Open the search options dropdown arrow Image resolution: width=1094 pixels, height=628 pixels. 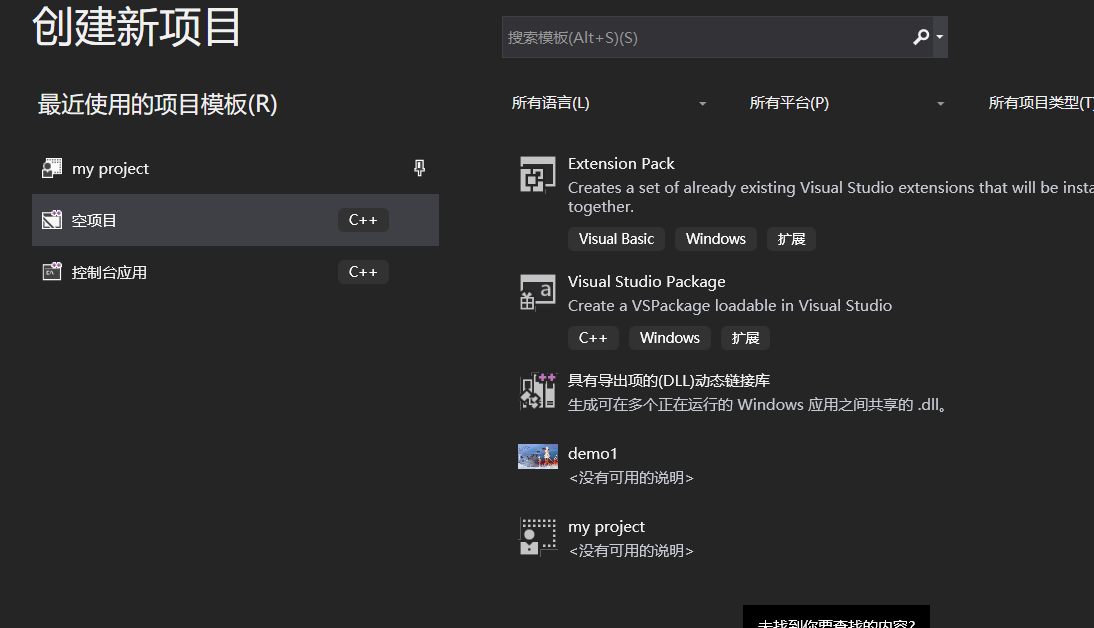click(940, 37)
